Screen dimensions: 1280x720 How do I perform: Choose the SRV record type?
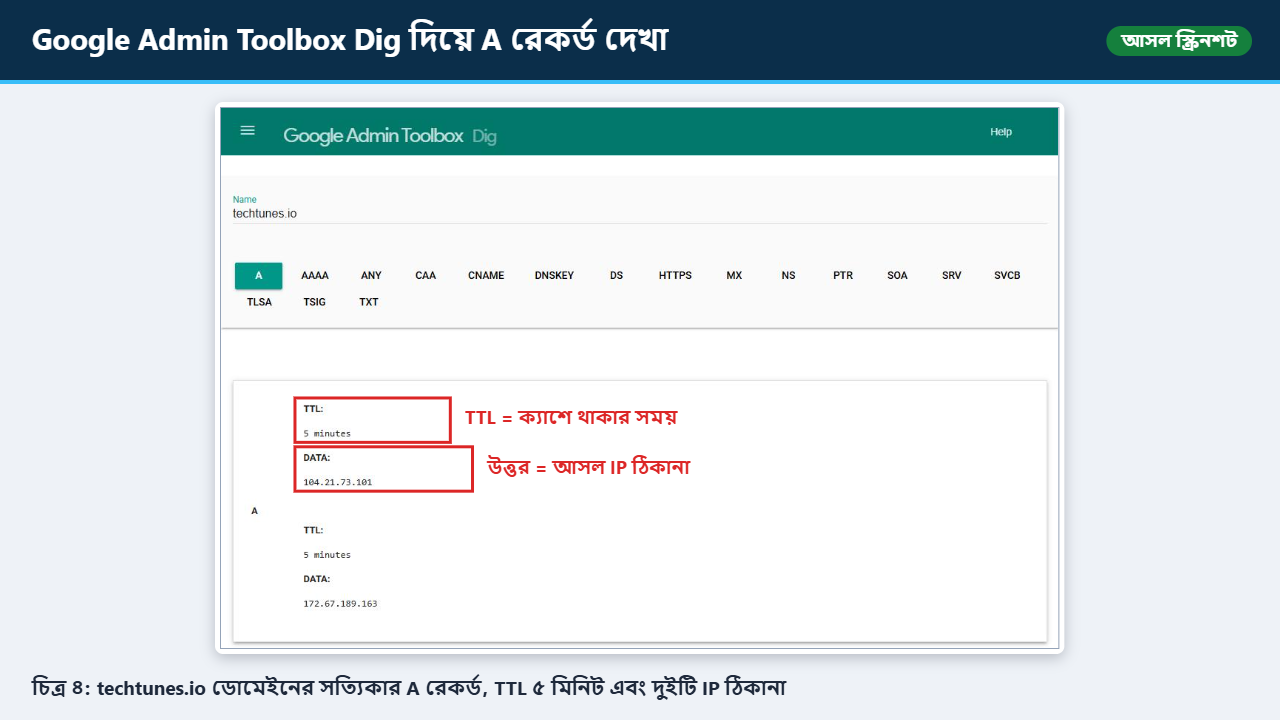point(951,276)
